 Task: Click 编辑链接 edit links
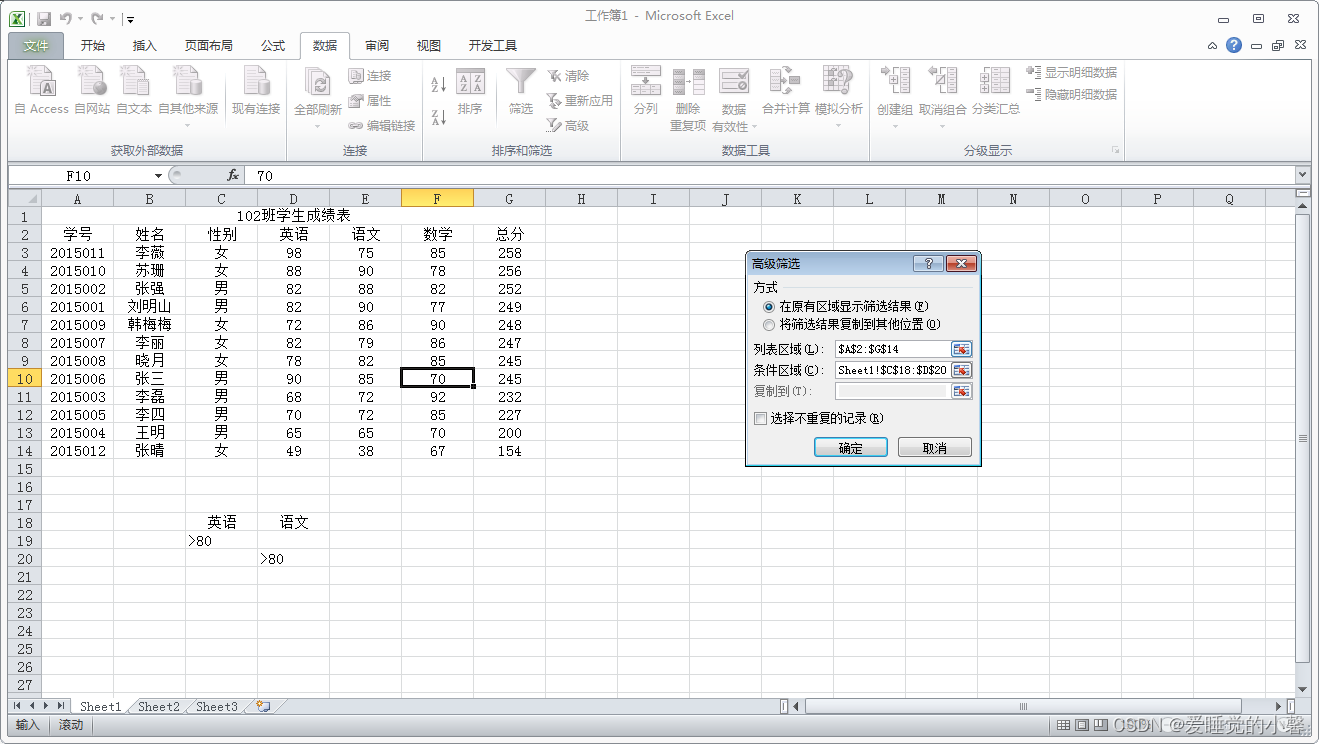pos(382,126)
